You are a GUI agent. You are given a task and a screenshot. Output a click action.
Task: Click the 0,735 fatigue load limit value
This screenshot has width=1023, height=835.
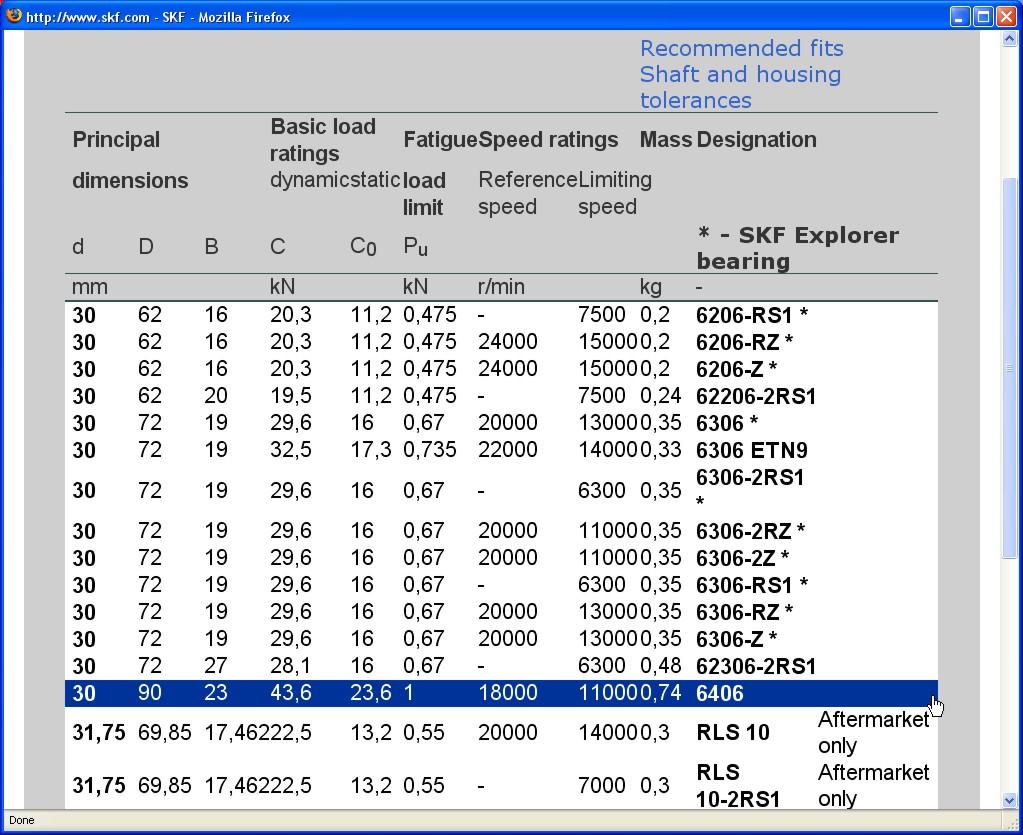click(430, 450)
